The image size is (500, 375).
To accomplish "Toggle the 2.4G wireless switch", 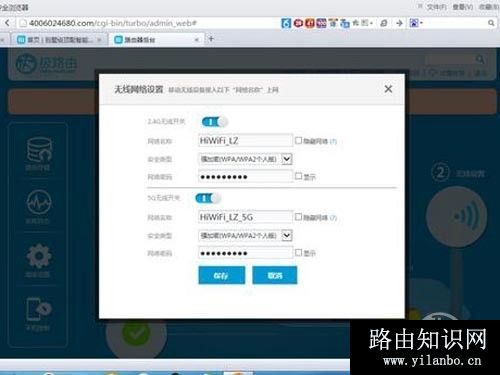I will pyautogui.click(x=214, y=122).
